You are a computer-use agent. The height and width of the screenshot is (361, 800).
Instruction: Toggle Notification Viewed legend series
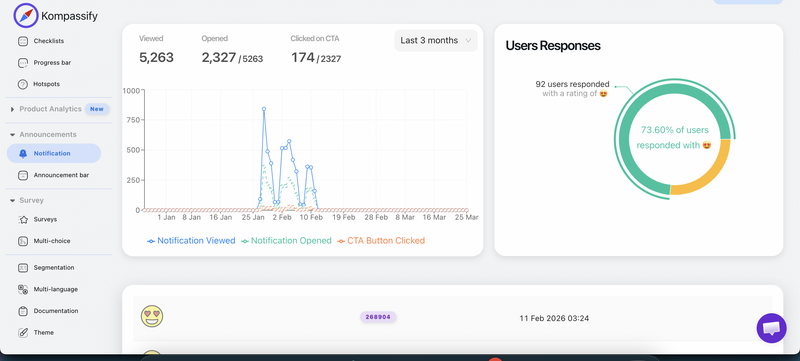point(191,241)
